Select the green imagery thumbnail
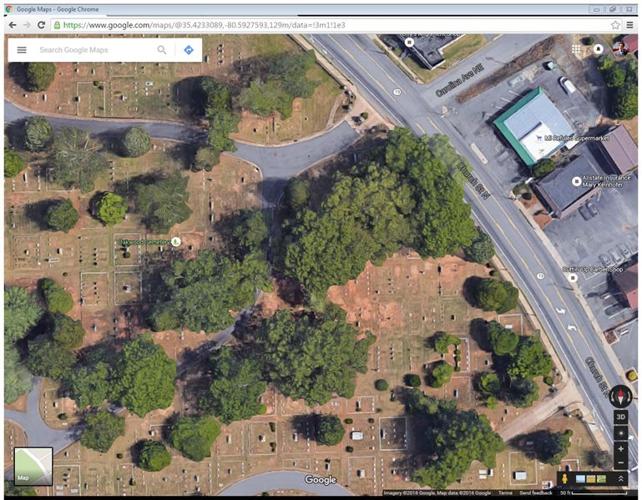Image resolution: width=642 pixels, height=500 pixels. coord(601,479)
